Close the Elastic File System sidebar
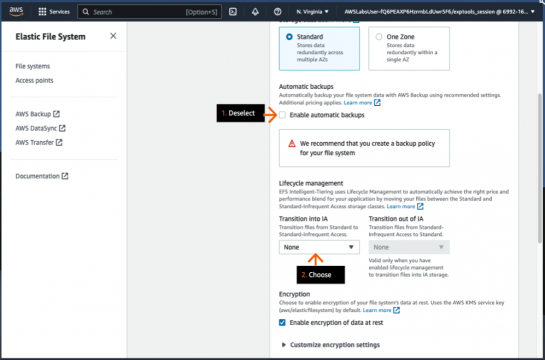 [113, 36]
